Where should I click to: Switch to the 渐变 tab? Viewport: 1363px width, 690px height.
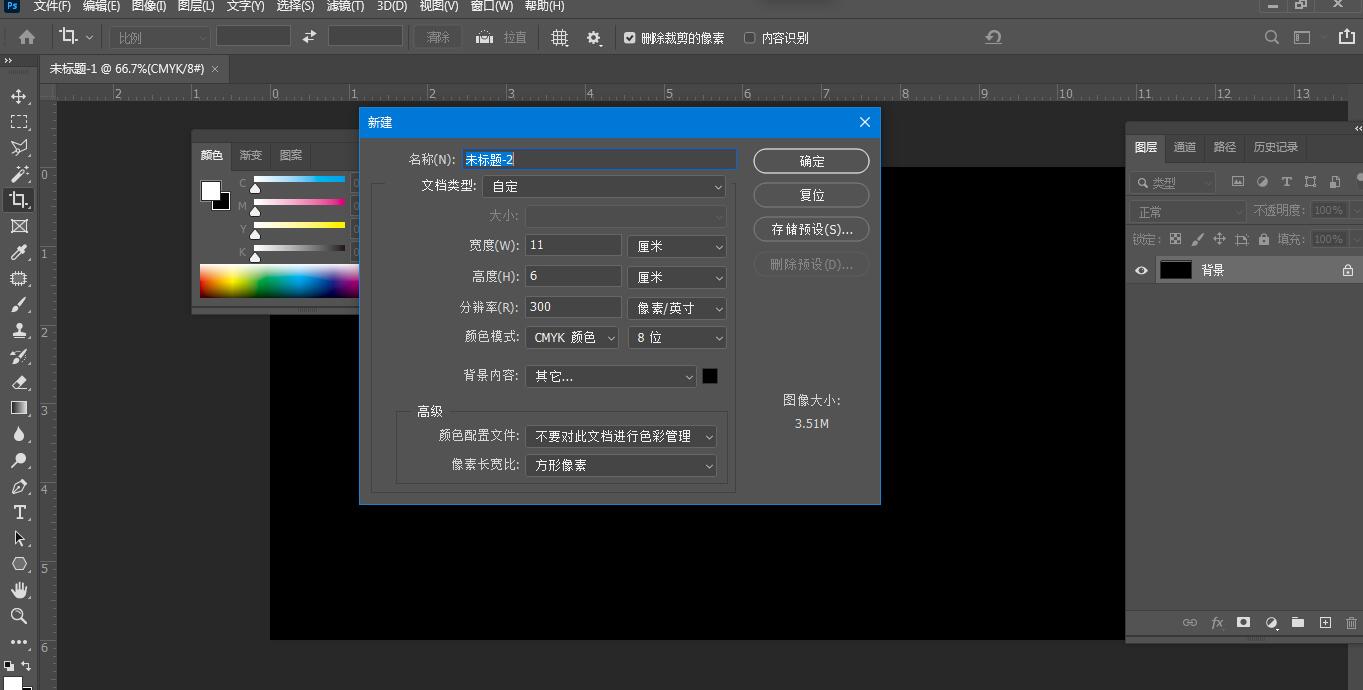coord(251,155)
